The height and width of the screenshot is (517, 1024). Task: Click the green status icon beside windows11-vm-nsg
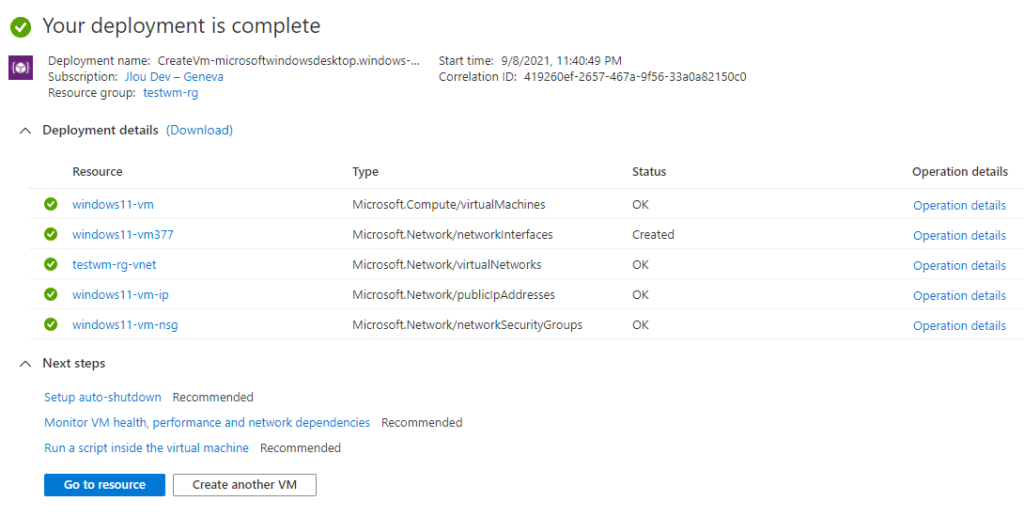[51, 324]
